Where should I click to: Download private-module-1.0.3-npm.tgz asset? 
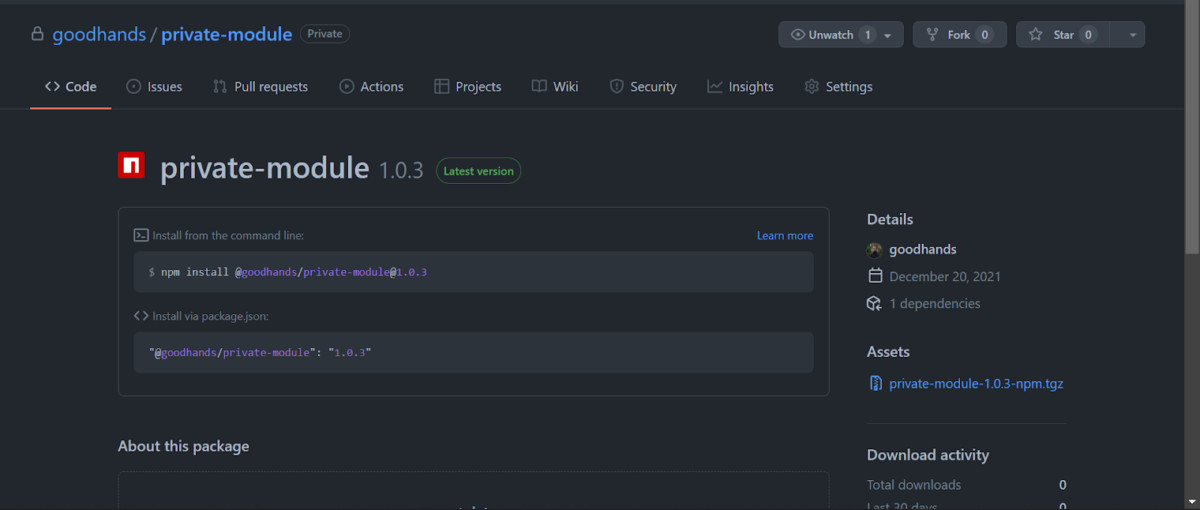[x=976, y=383]
